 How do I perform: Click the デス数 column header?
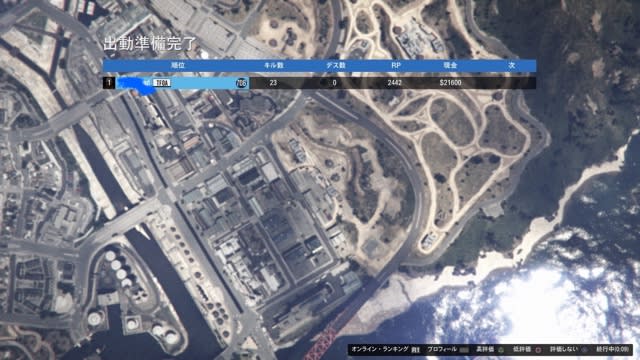pyautogui.click(x=336, y=65)
